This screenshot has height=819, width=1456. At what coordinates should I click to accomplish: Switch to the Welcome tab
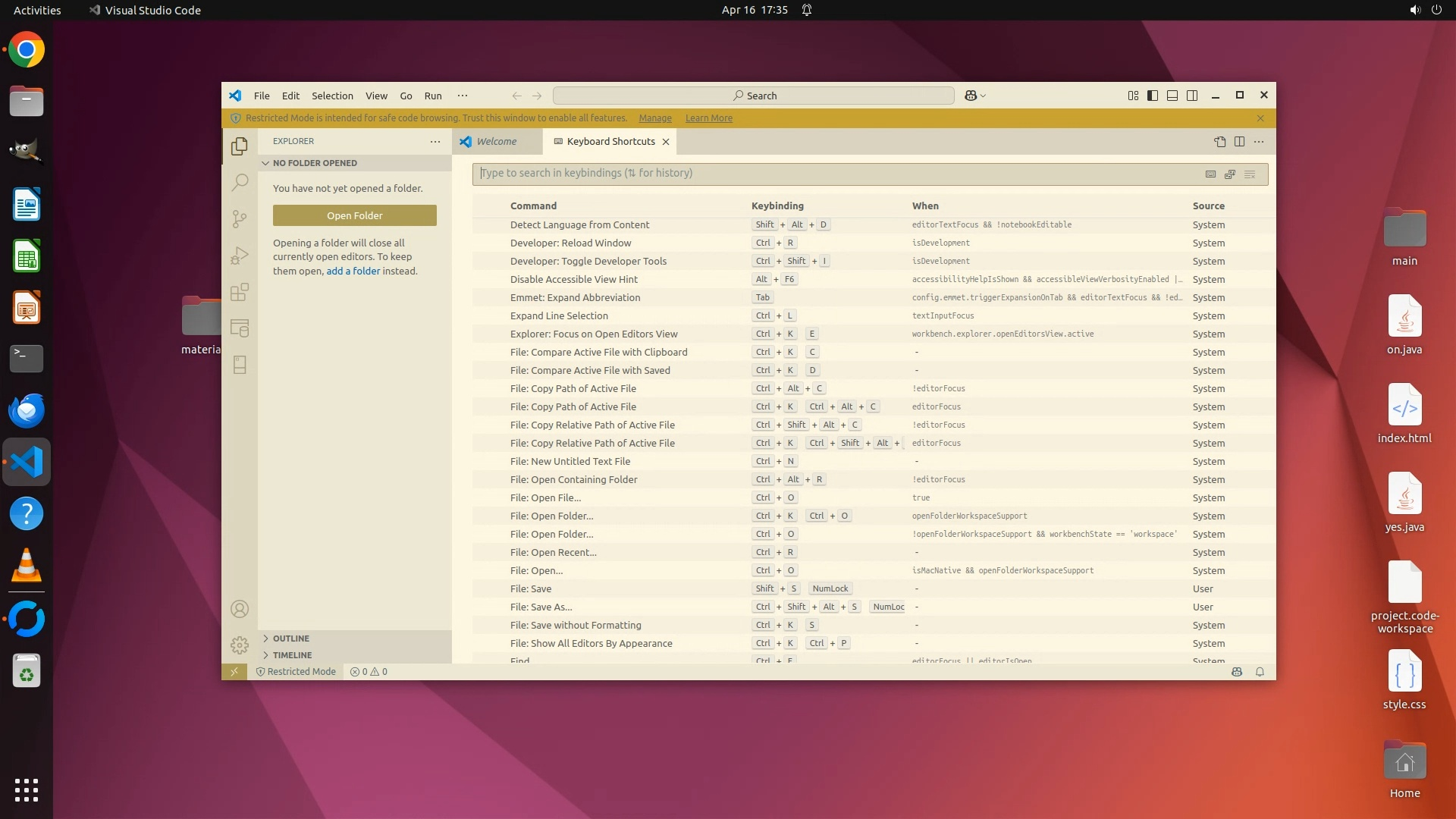tap(497, 142)
